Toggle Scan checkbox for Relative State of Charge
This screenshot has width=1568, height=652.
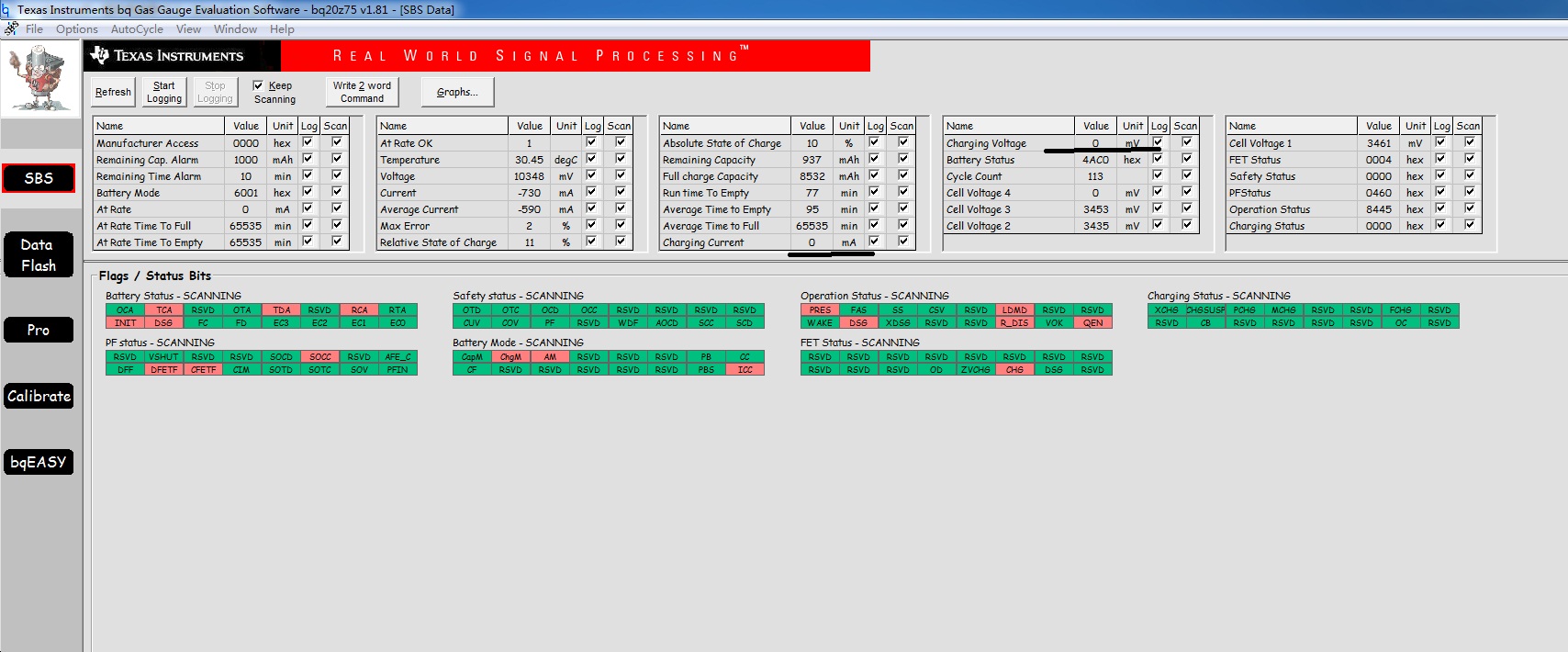[621, 242]
